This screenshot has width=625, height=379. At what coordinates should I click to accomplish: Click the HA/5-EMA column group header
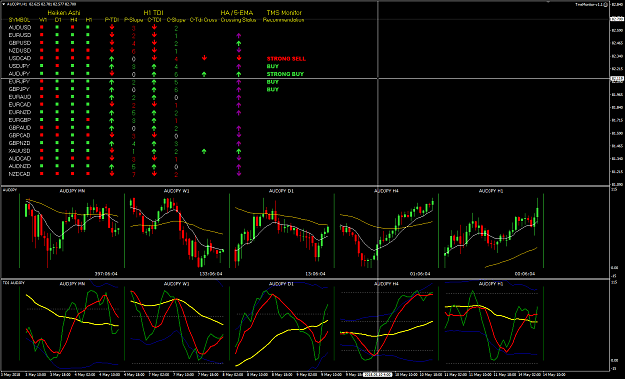237,13
